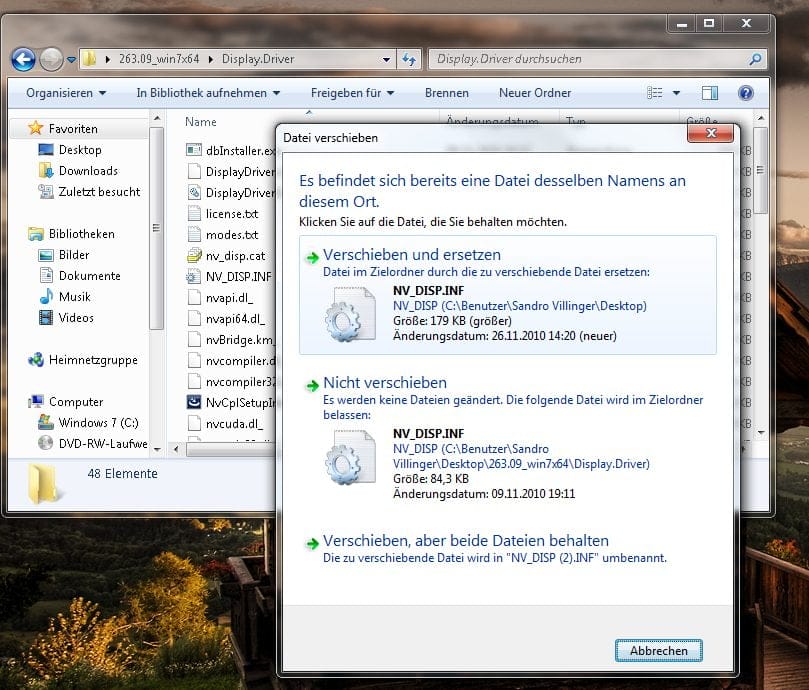This screenshot has width=809, height=690.
Task: Open Heimnetzgruppe in navigation pane
Action: click(x=93, y=360)
